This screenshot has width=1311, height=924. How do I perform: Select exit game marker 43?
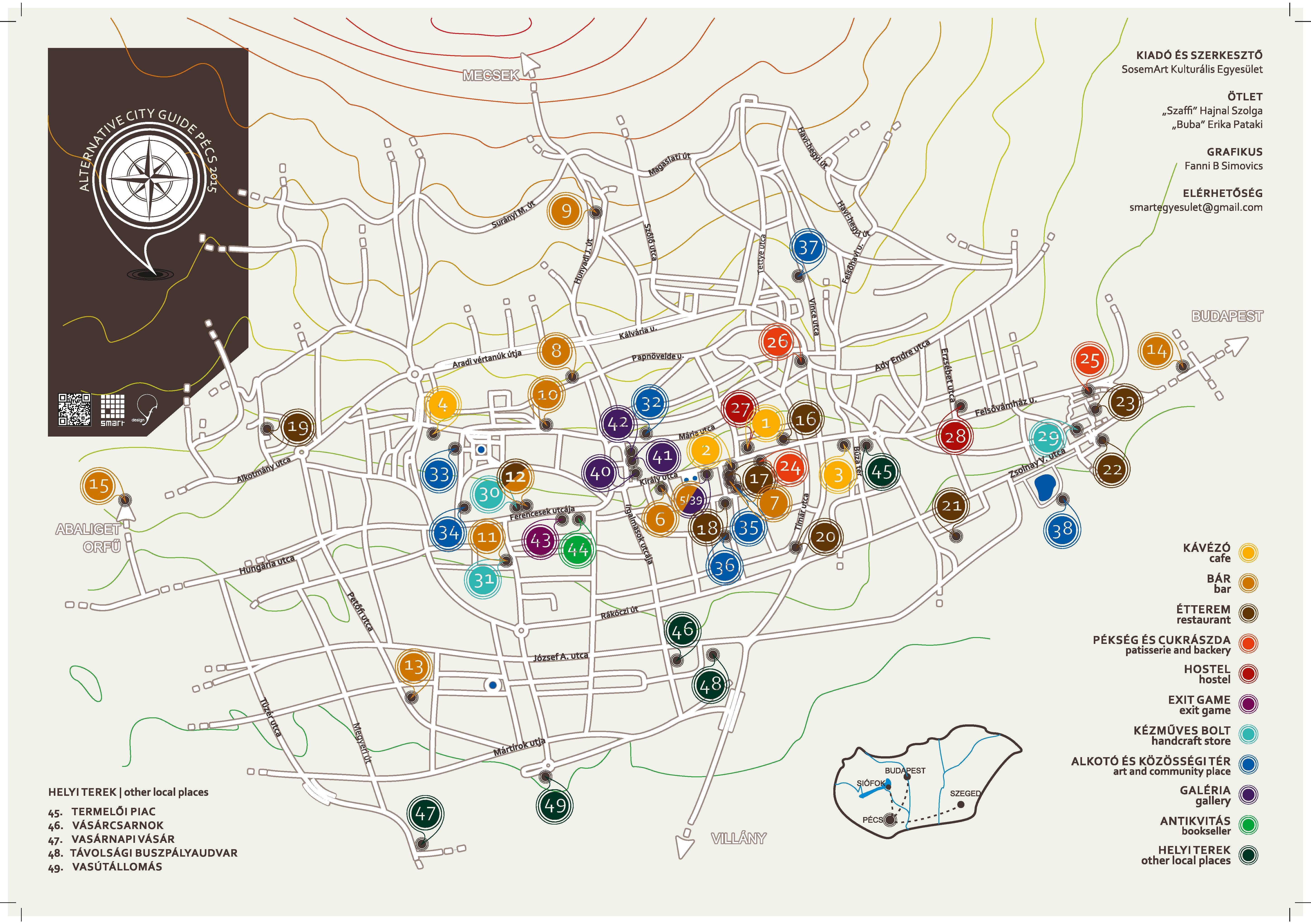coord(540,540)
